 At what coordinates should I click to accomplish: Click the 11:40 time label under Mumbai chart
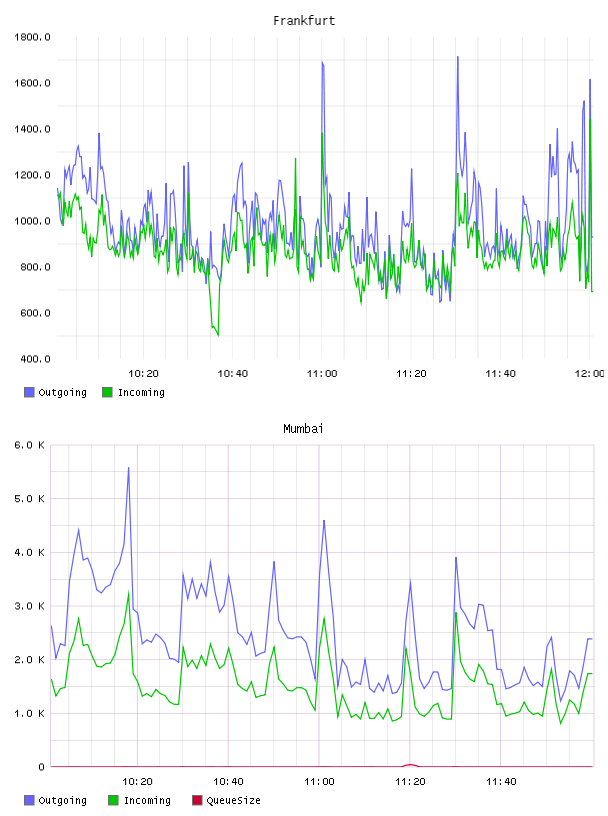pos(501,782)
